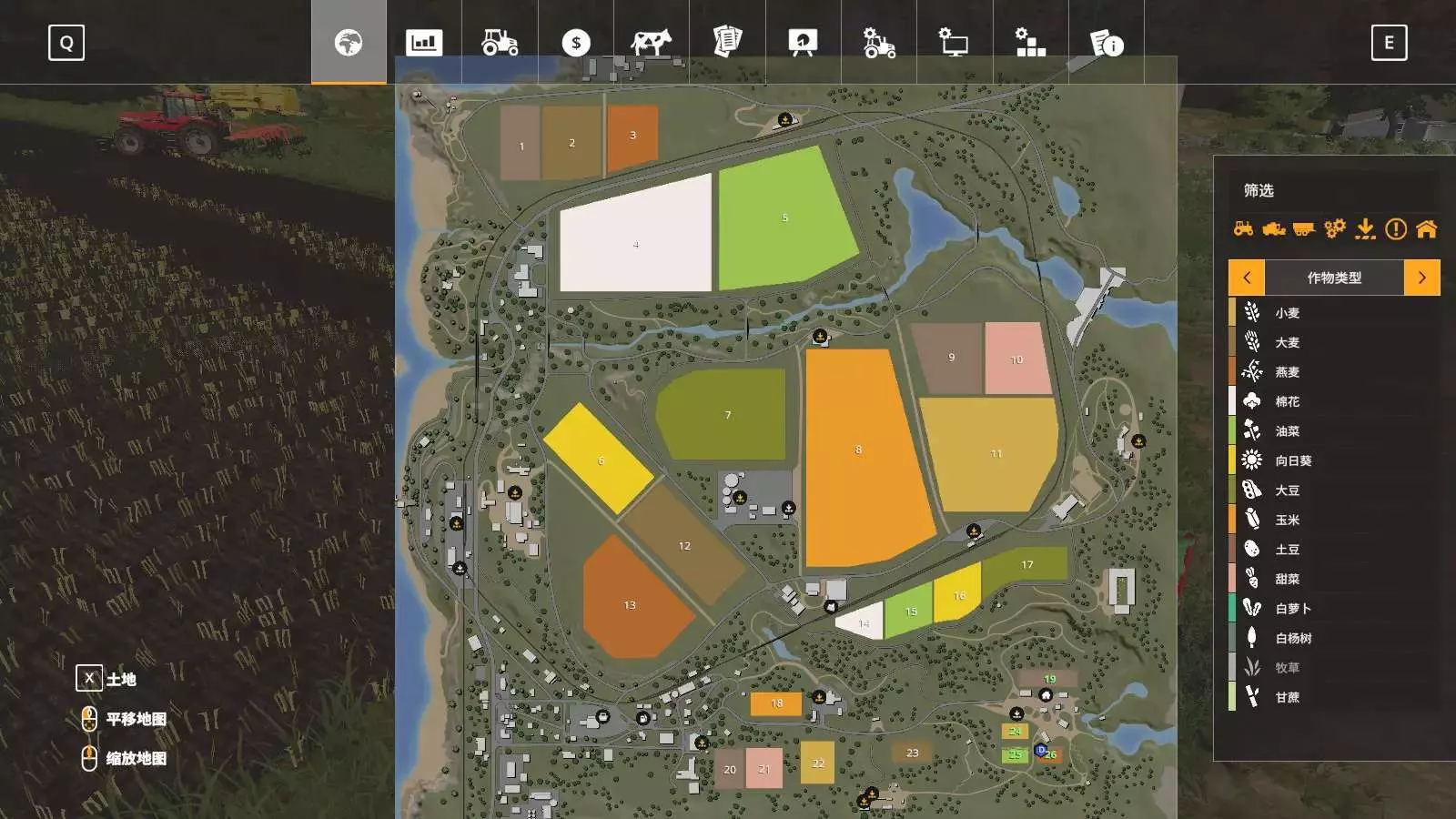
Task: Select yellow field 16 on map
Action: click(x=958, y=593)
